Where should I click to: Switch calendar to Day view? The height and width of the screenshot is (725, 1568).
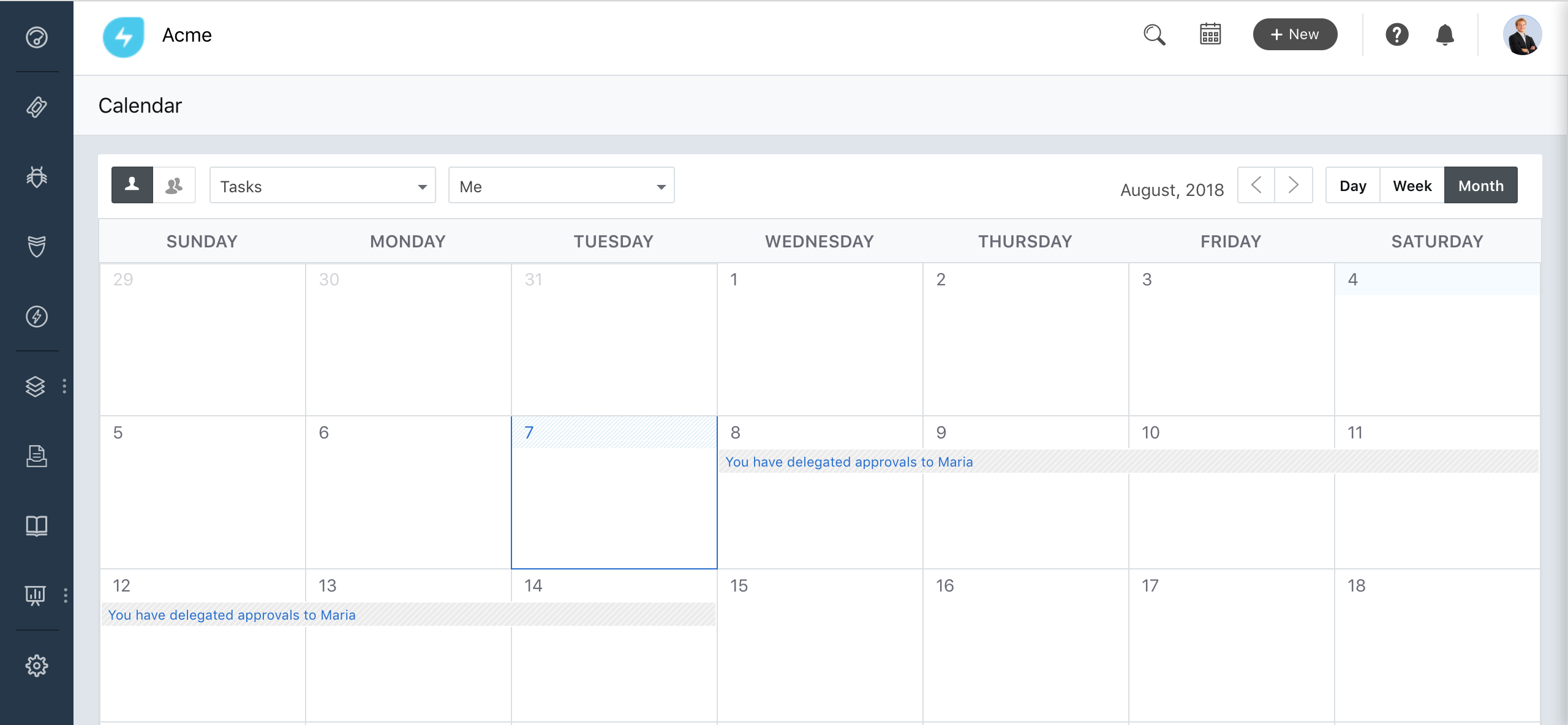click(1352, 186)
